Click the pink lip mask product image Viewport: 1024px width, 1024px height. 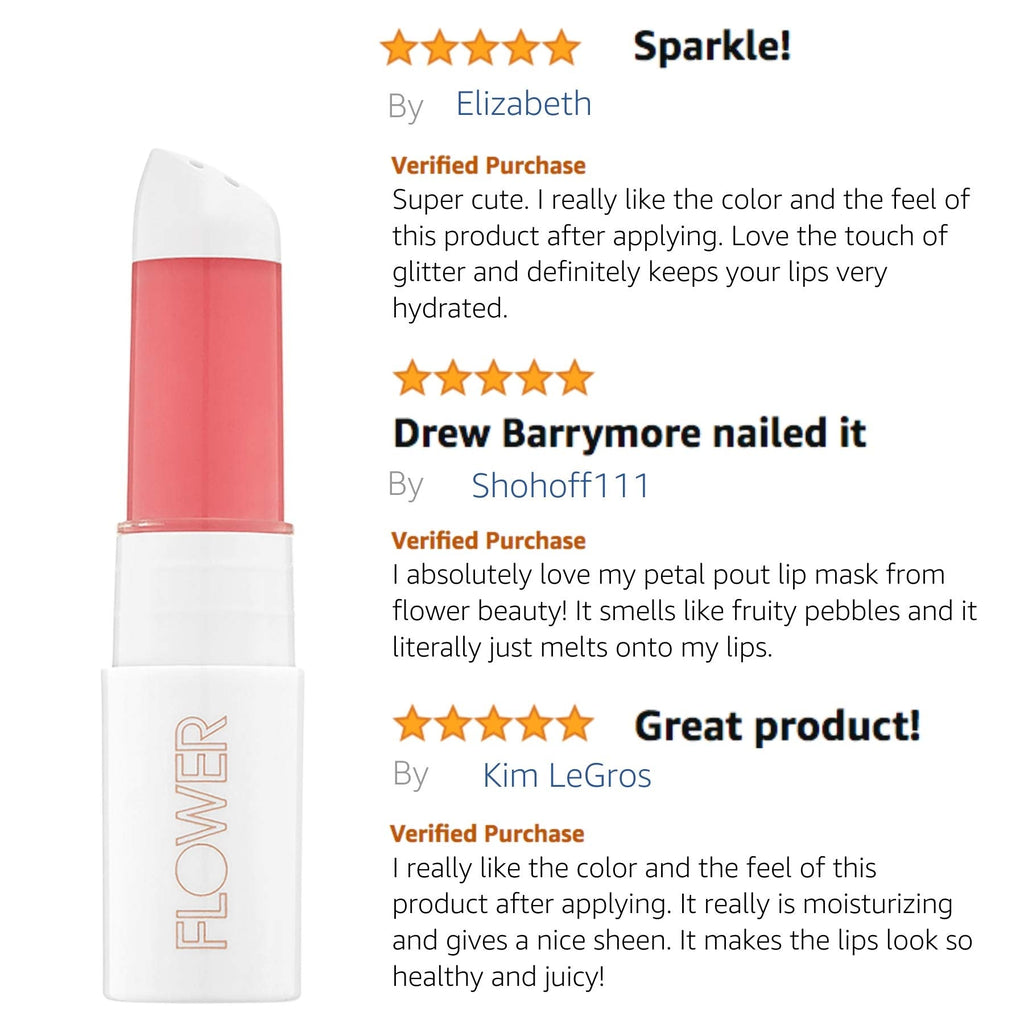click(203, 575)
